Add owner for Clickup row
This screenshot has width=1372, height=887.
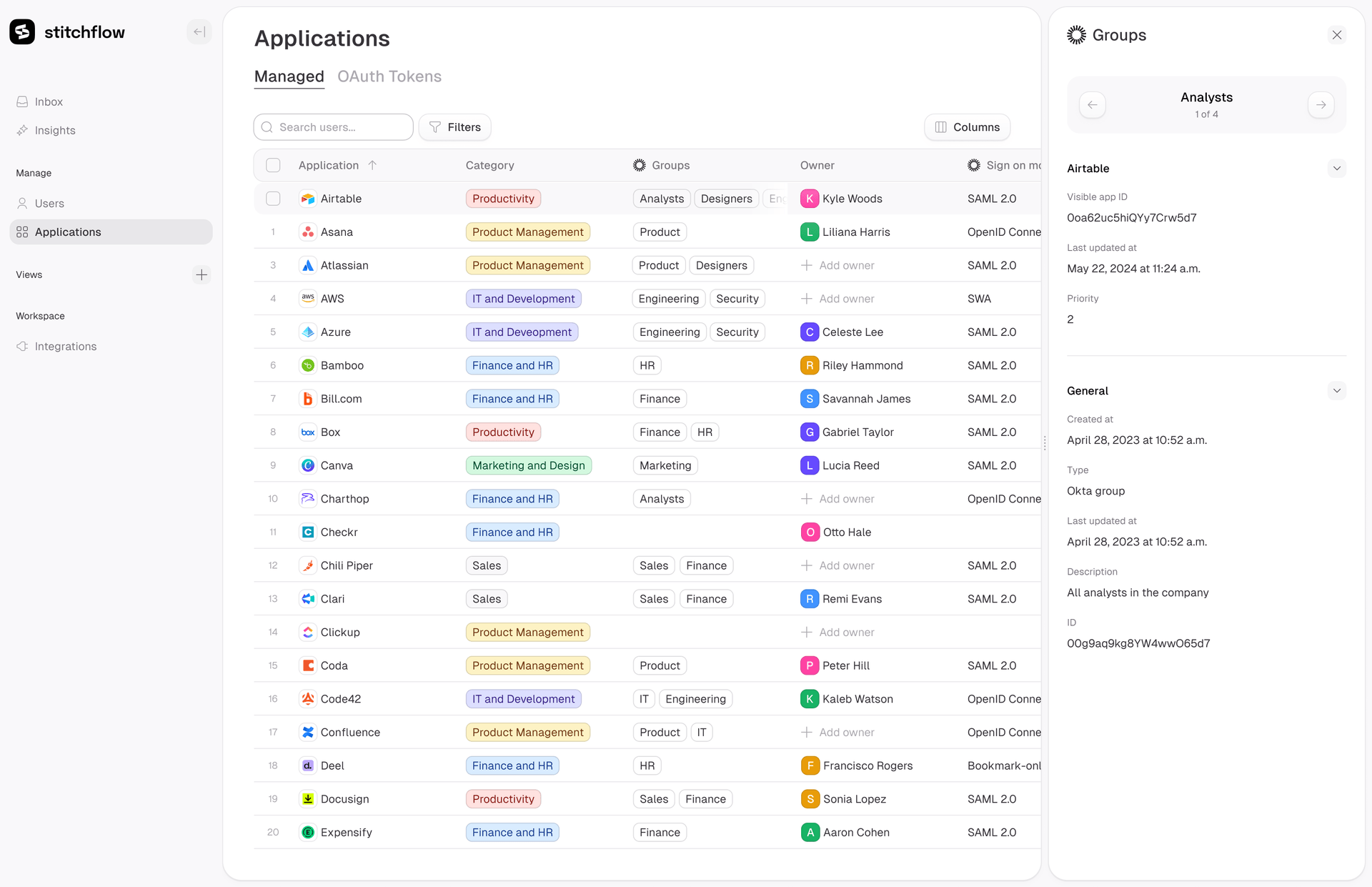[837, 633]
